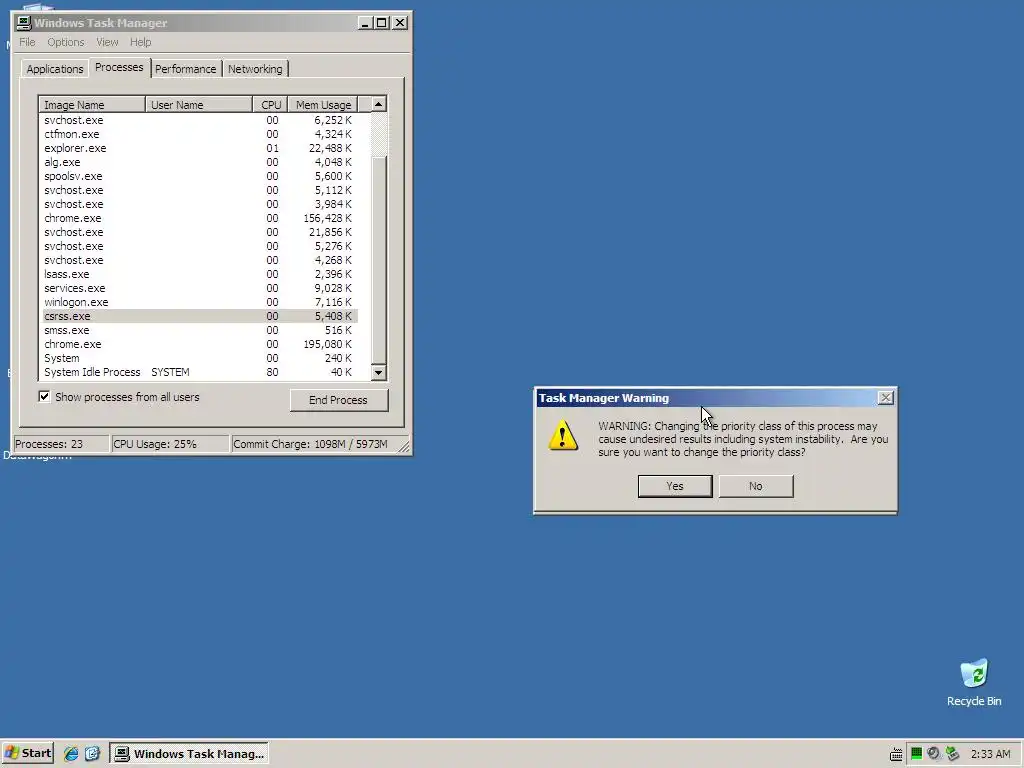This screenshot has height=768, width=1024.
Task: Click the warning triangle icon in the dialog
Action: (563, 435)
